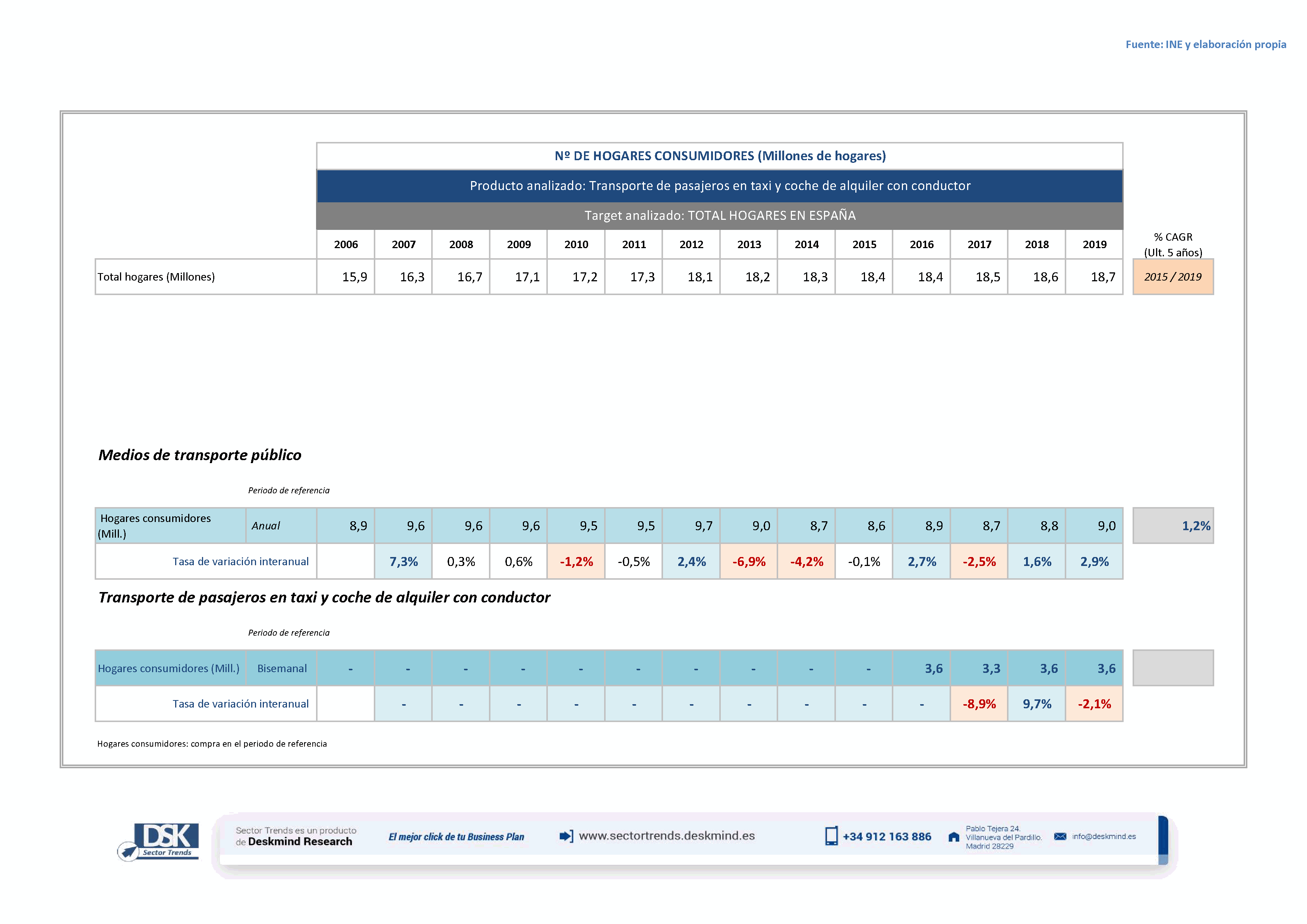
Task: Click the house address icon in footer
Action: [x=953, y=837]
